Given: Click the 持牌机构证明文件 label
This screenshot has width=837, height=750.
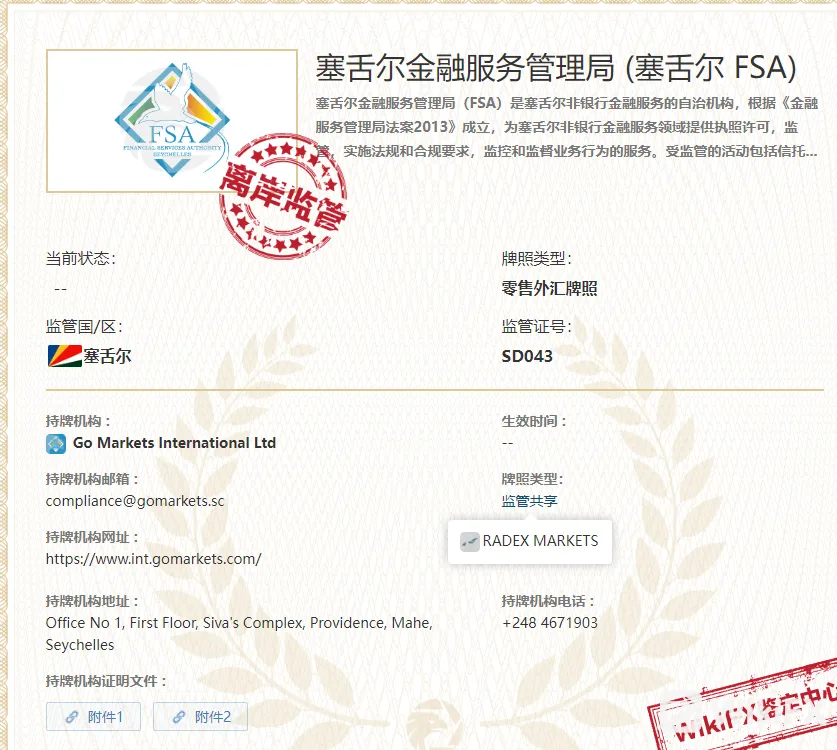Looking at the screenshot, I should click(x=106, y=681).
